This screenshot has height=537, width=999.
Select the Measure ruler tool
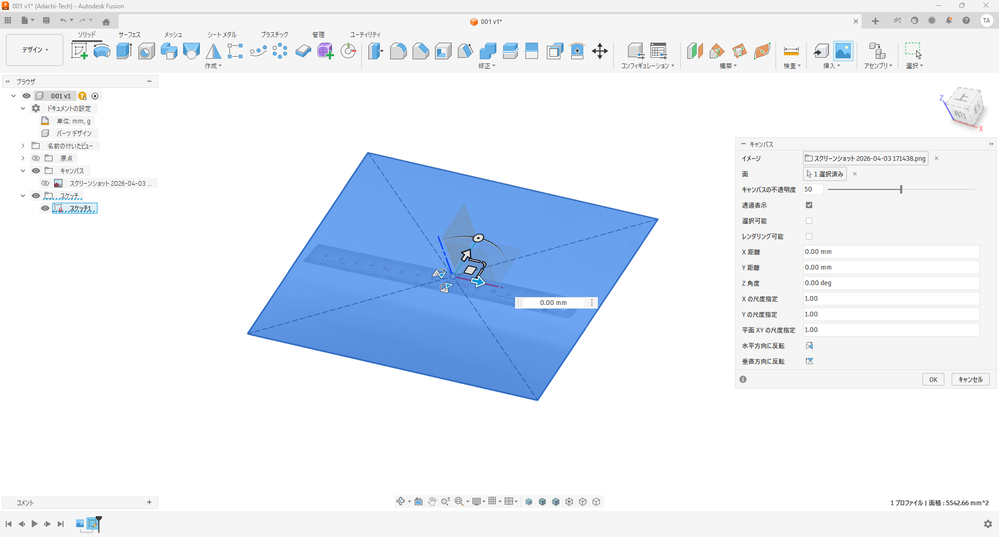(x=791, y=51)
